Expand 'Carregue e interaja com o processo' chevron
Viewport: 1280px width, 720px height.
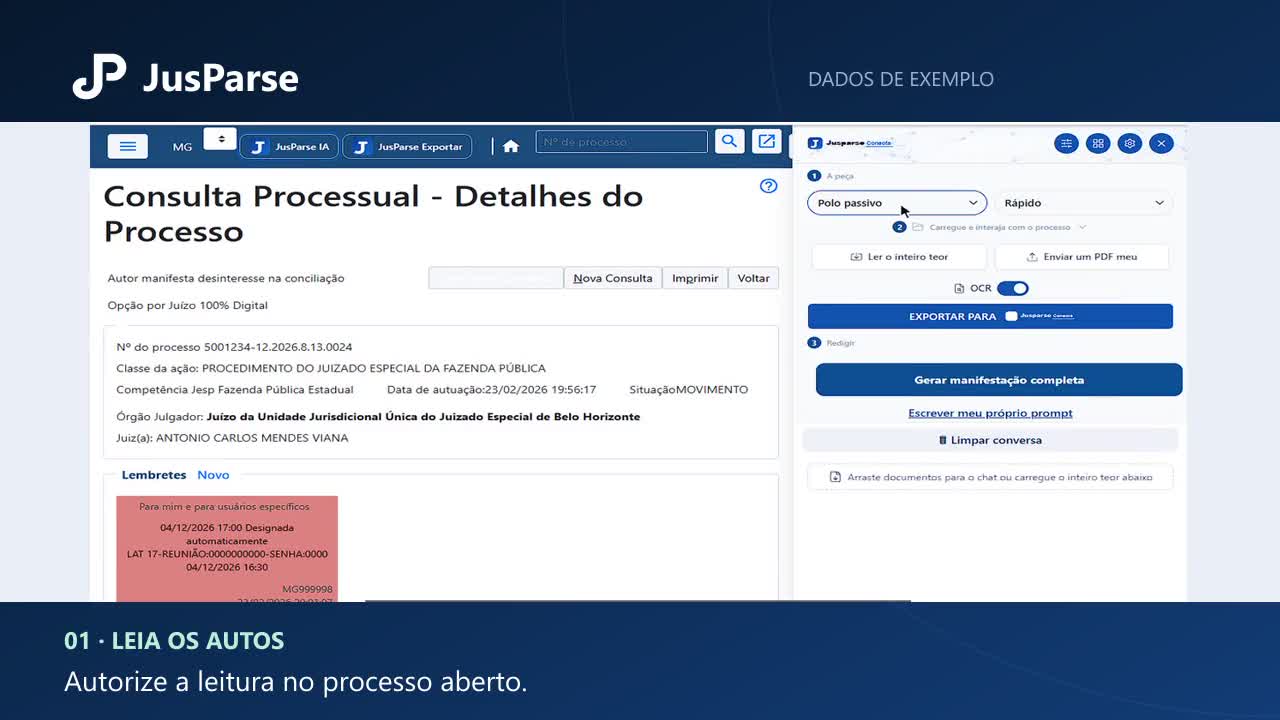point(1082,228)
